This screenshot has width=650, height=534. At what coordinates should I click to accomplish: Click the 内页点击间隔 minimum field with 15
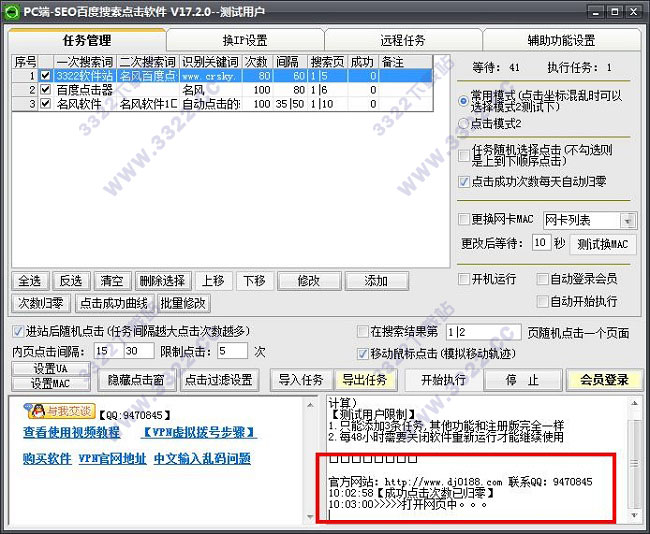tap(109, 351)
